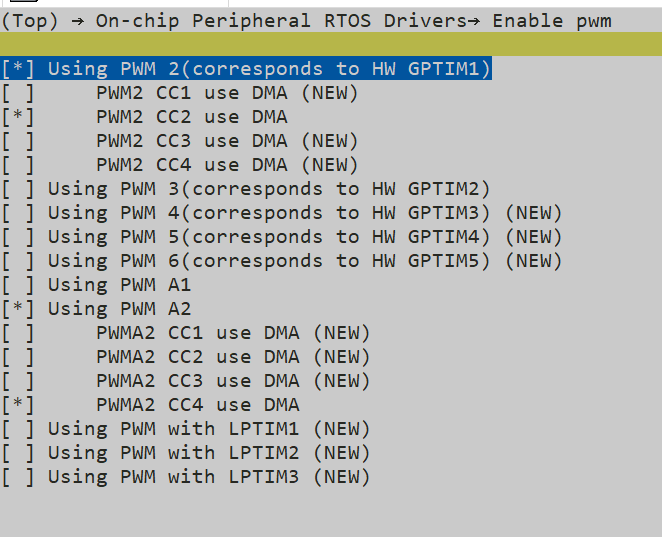The width and height of the screenshot is (662, 537).
Task: Toggle PWMA2 CC2 use DMA checkbox
Action: (19, 357)
